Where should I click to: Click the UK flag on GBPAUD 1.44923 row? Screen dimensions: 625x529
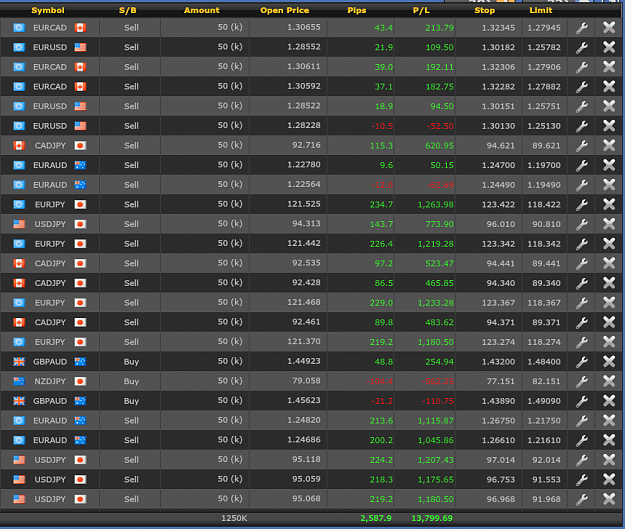point(19,362)
